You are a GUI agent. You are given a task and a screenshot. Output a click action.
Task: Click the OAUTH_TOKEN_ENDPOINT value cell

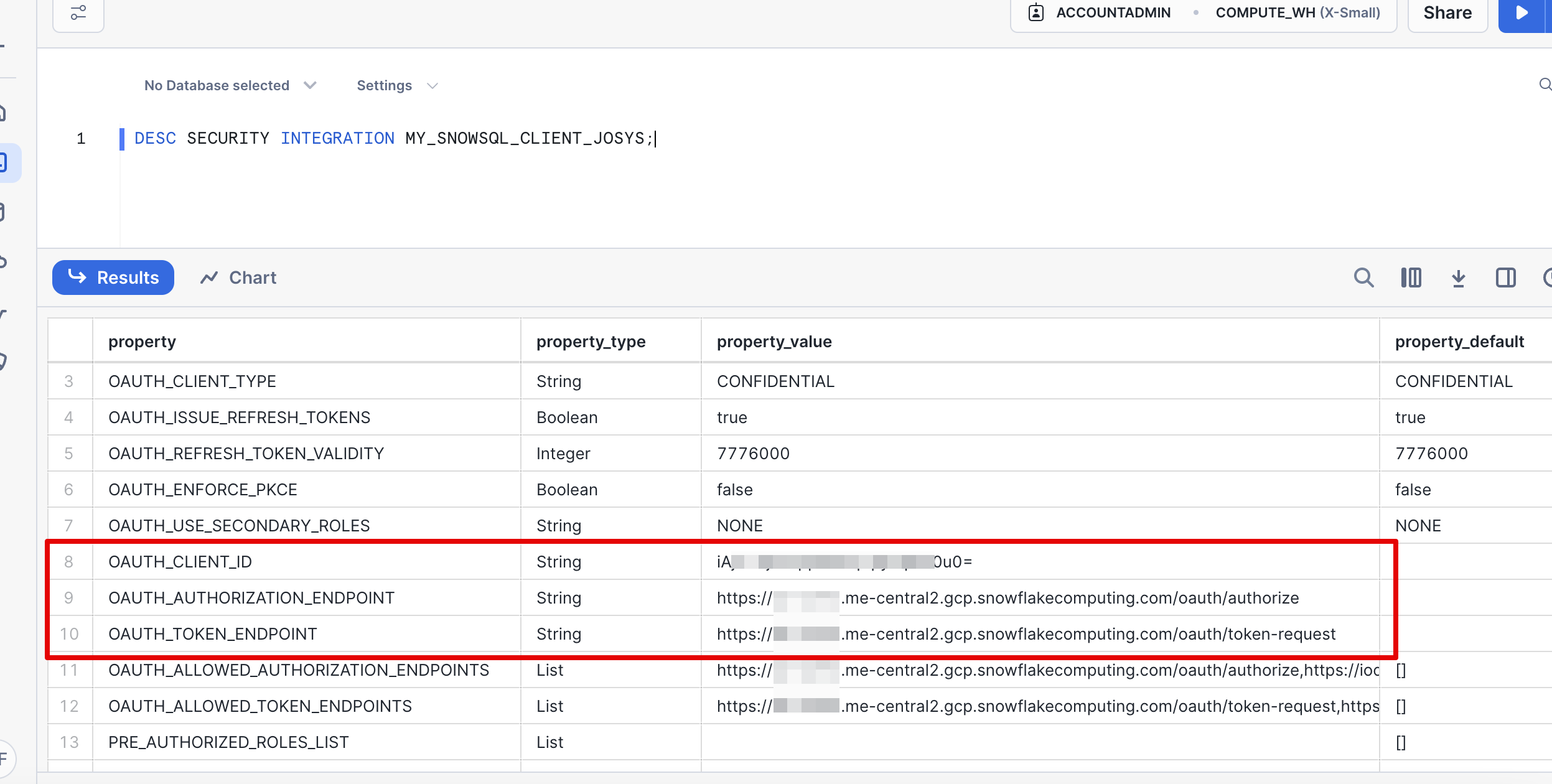pos(1026,634)
